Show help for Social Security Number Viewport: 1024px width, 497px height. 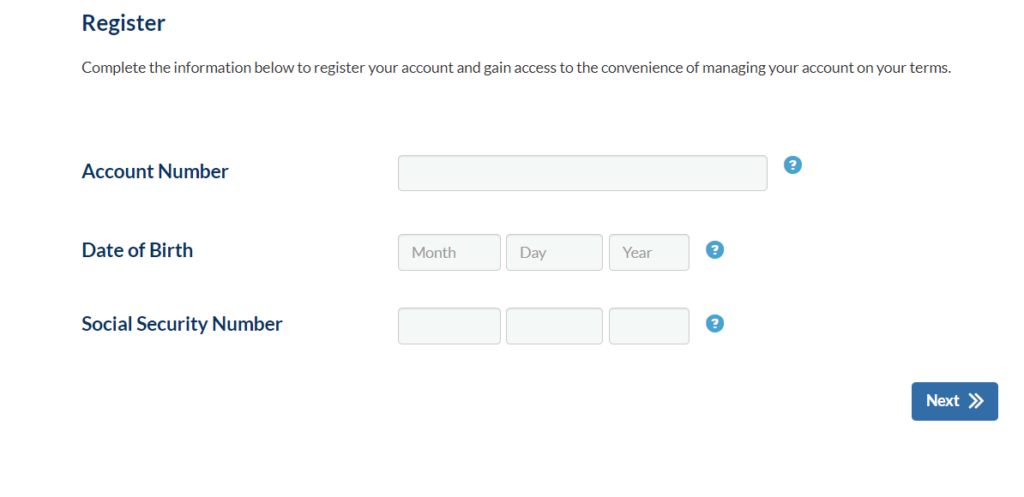coord(715,324)
